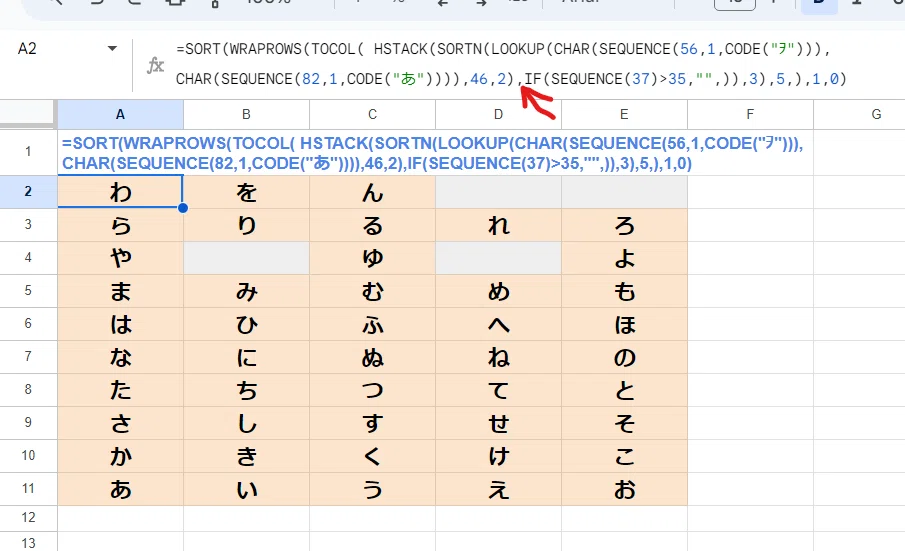This screenshot has width=905, height=551.
Task: Click cell containing み
Action: click(x=246, y=290)
